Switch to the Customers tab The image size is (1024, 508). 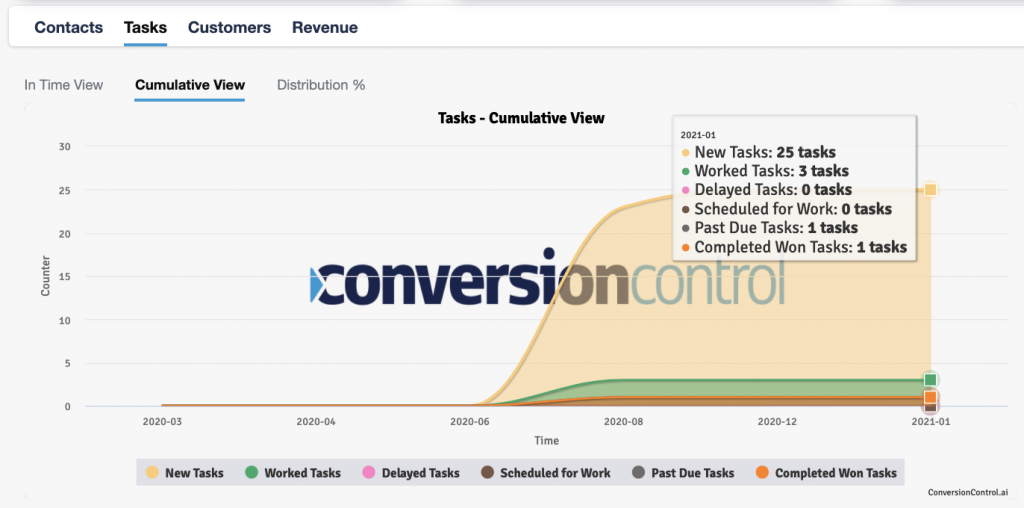(229, 28)
